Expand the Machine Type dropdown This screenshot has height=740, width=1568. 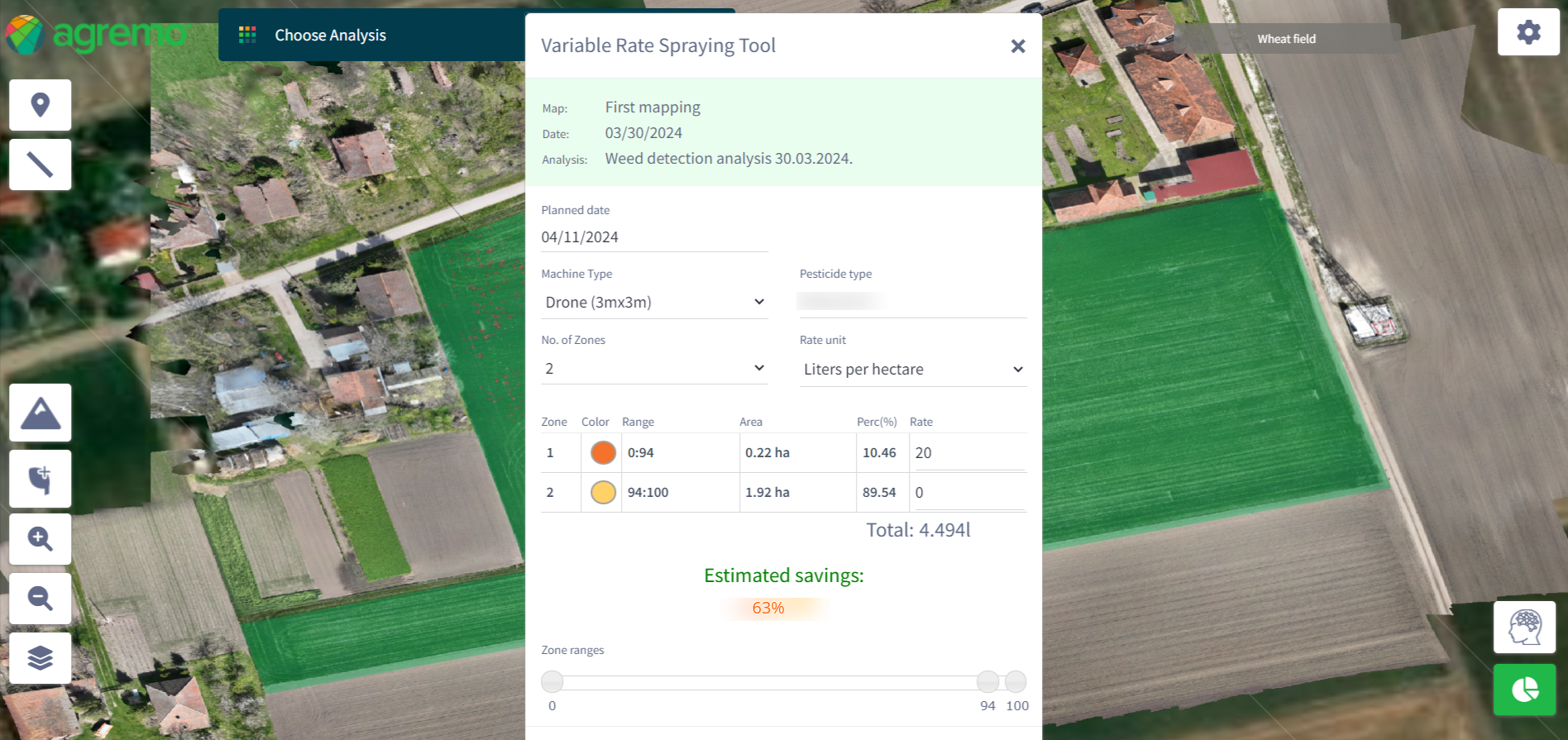653,303
